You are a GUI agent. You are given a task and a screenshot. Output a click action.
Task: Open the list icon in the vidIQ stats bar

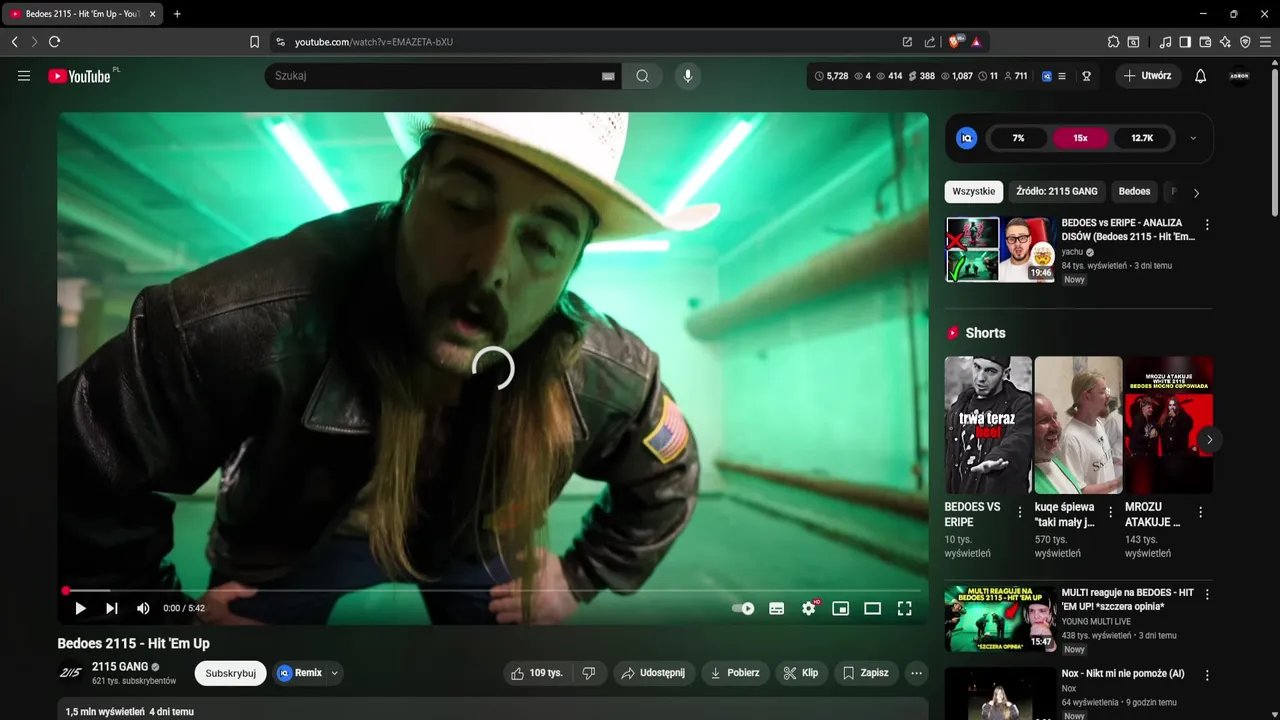(x=1062, y=76)
